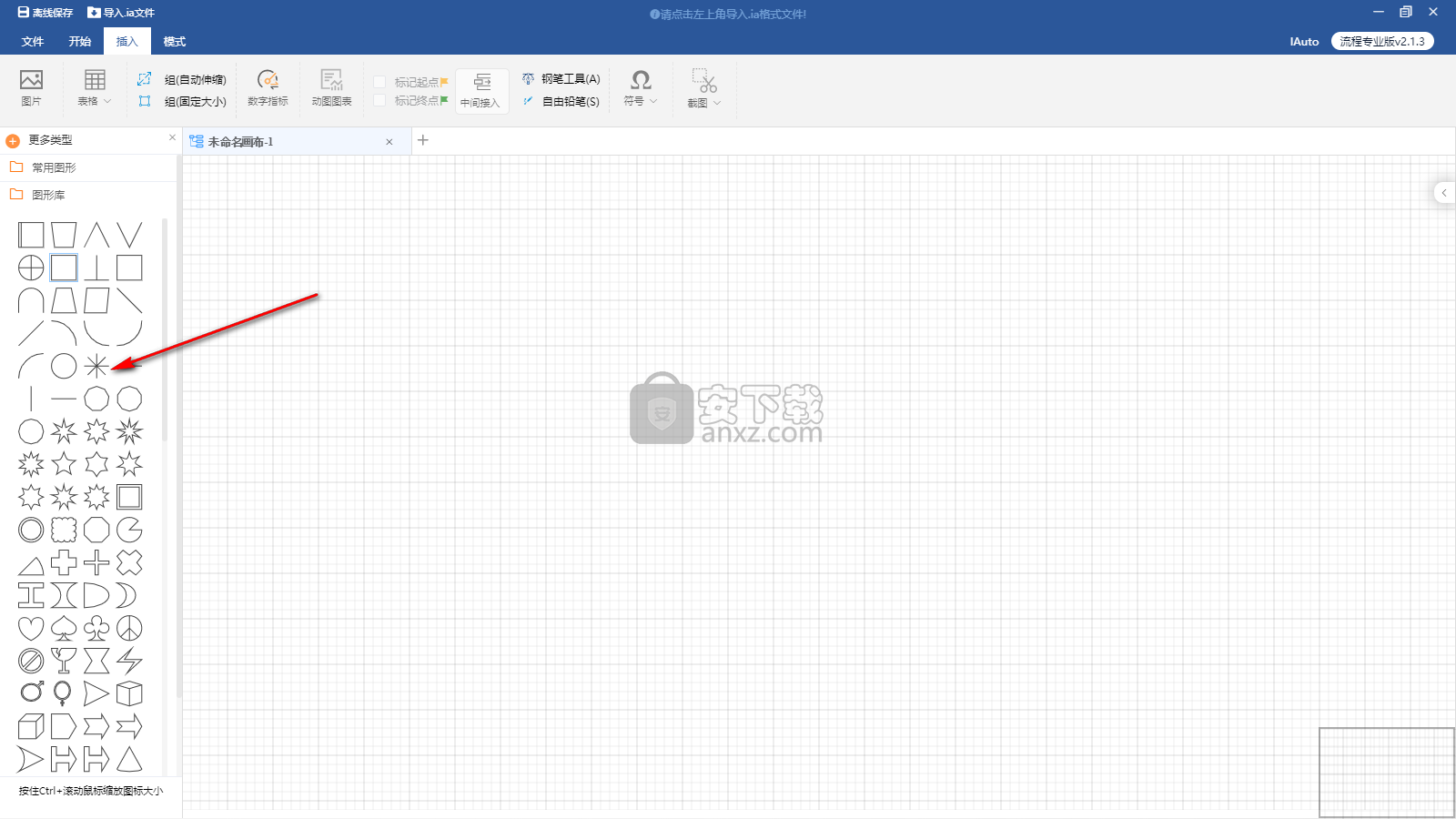Open the 文件 menu
The height and width of the screenshot is (819, 1456).
(x=33, y=41)
